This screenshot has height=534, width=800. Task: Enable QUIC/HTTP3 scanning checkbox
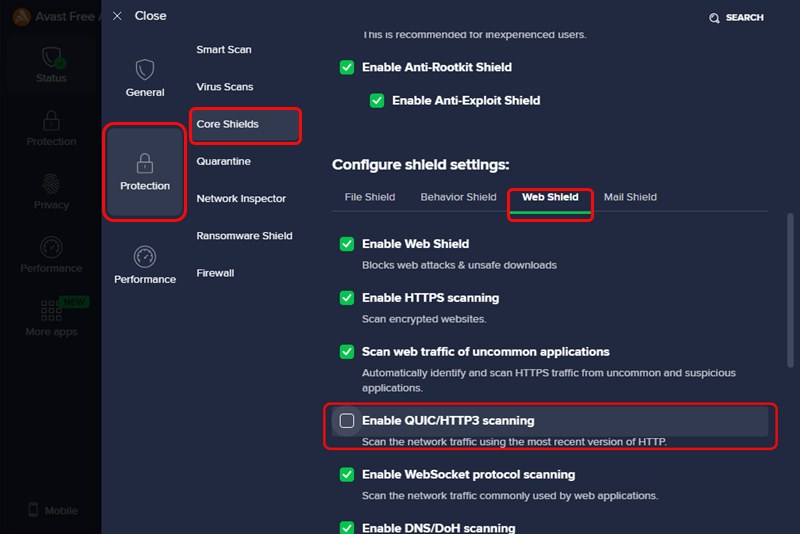(x=347, y=421)
